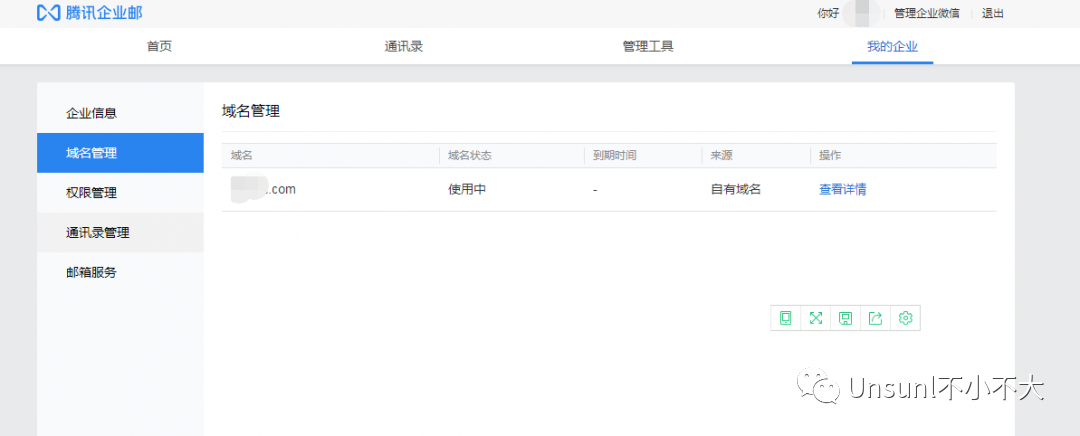
Task: Select the 我的企业 tab
Action: [x=893, y=47]
